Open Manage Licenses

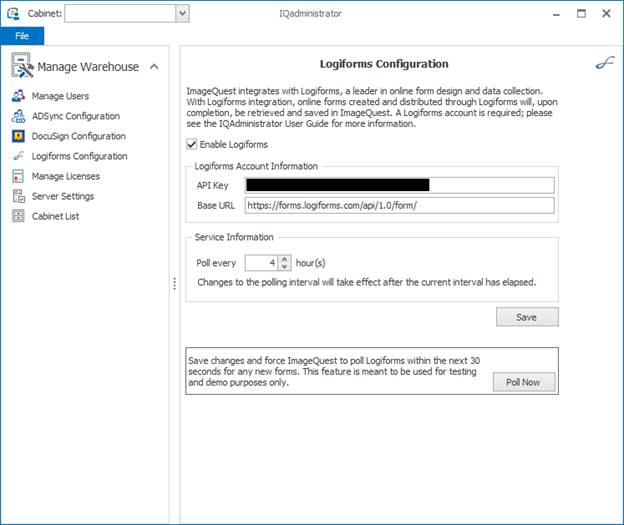pyautogui.click(x=66, y=176)
